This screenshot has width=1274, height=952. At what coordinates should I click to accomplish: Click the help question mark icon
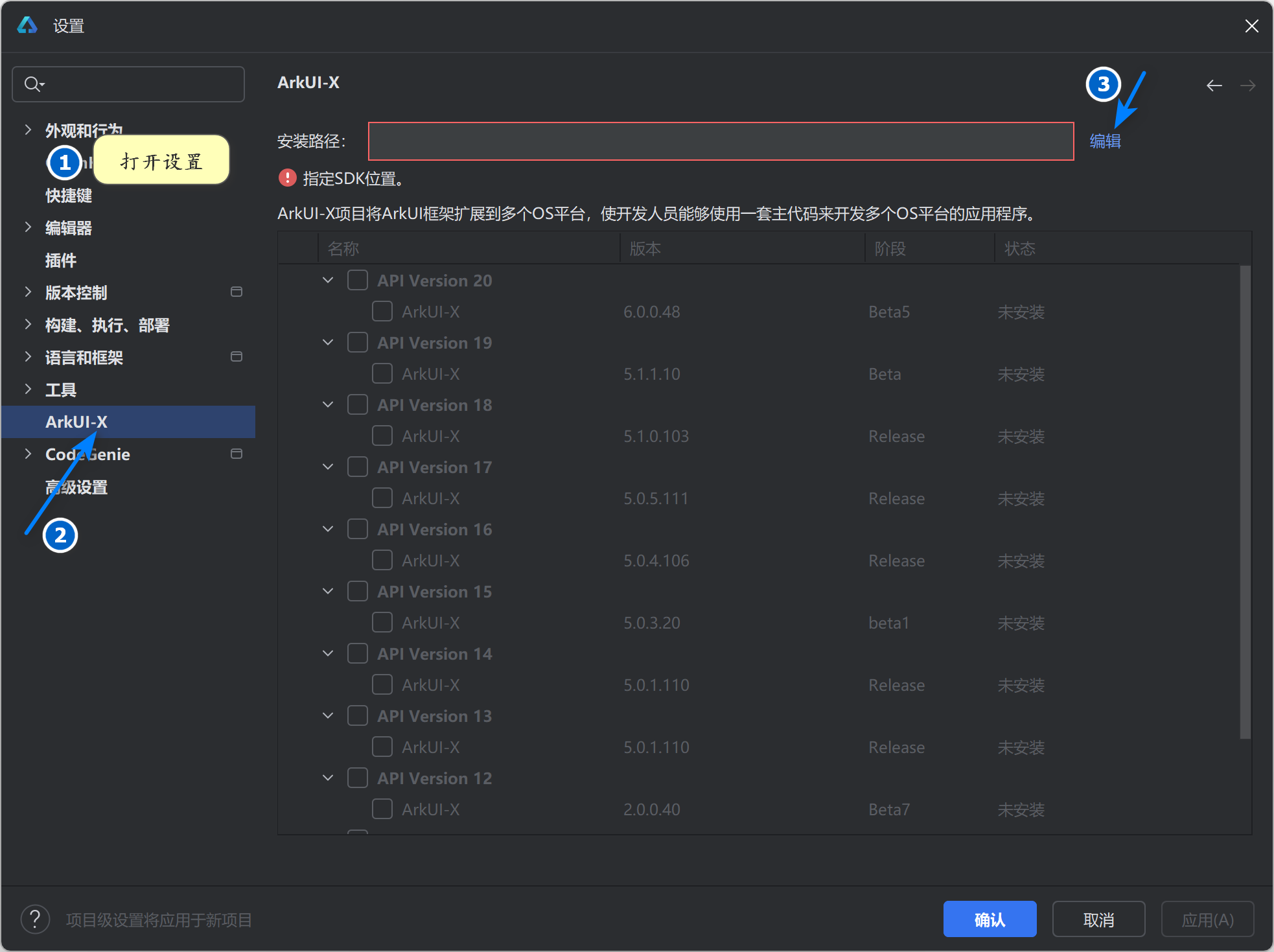click(35, 919)
